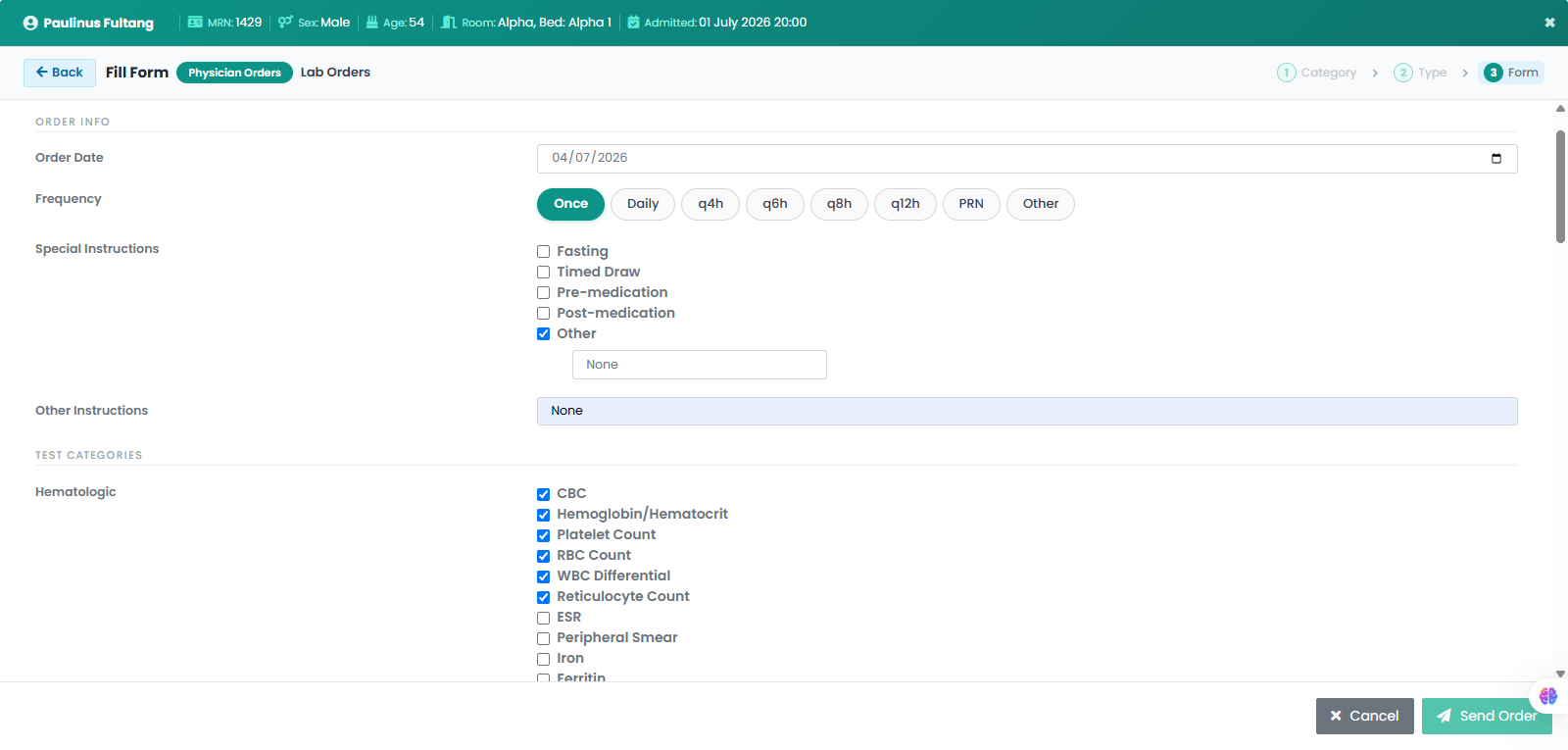Click the Lab Orders title text
This screenshot has width=1568, height=750.
coord(335,73)
